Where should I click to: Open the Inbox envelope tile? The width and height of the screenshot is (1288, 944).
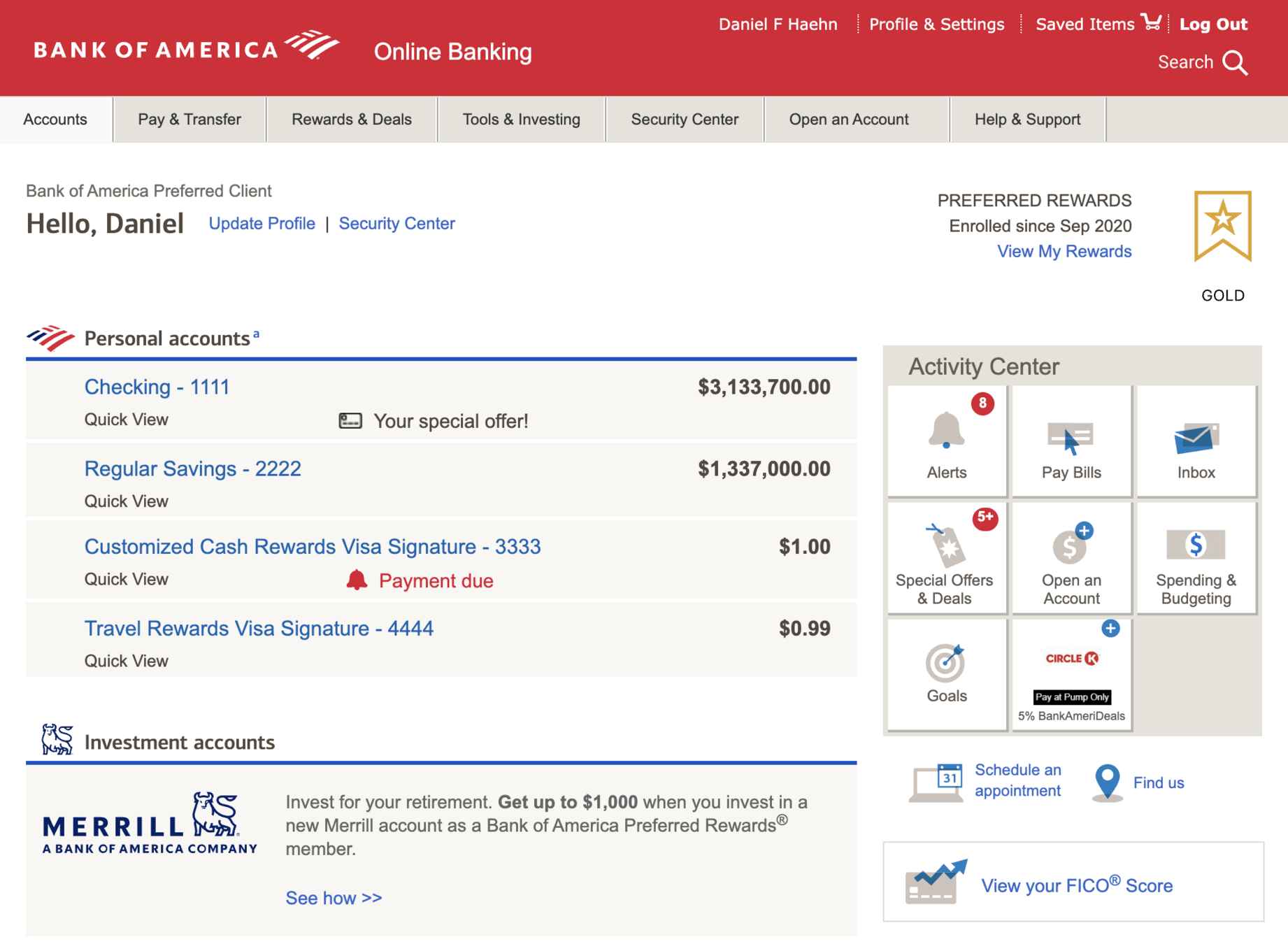pyautogui.click(x=1196, y=441)
